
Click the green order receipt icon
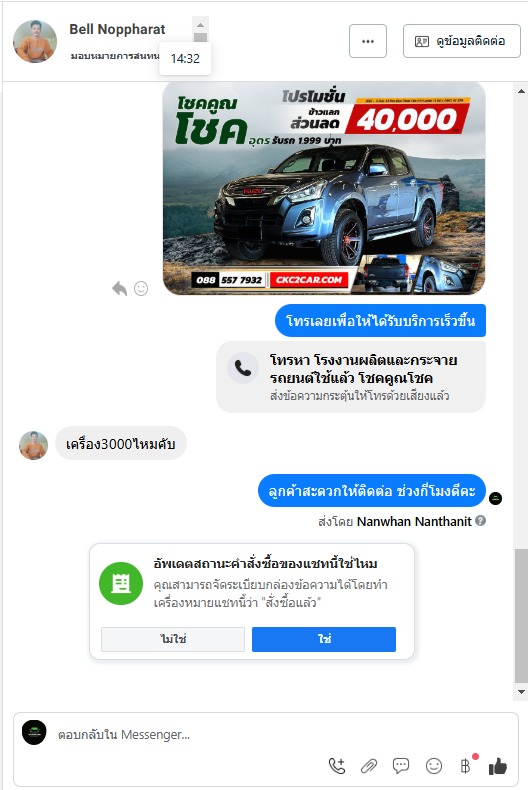click(x=121, y=583)
